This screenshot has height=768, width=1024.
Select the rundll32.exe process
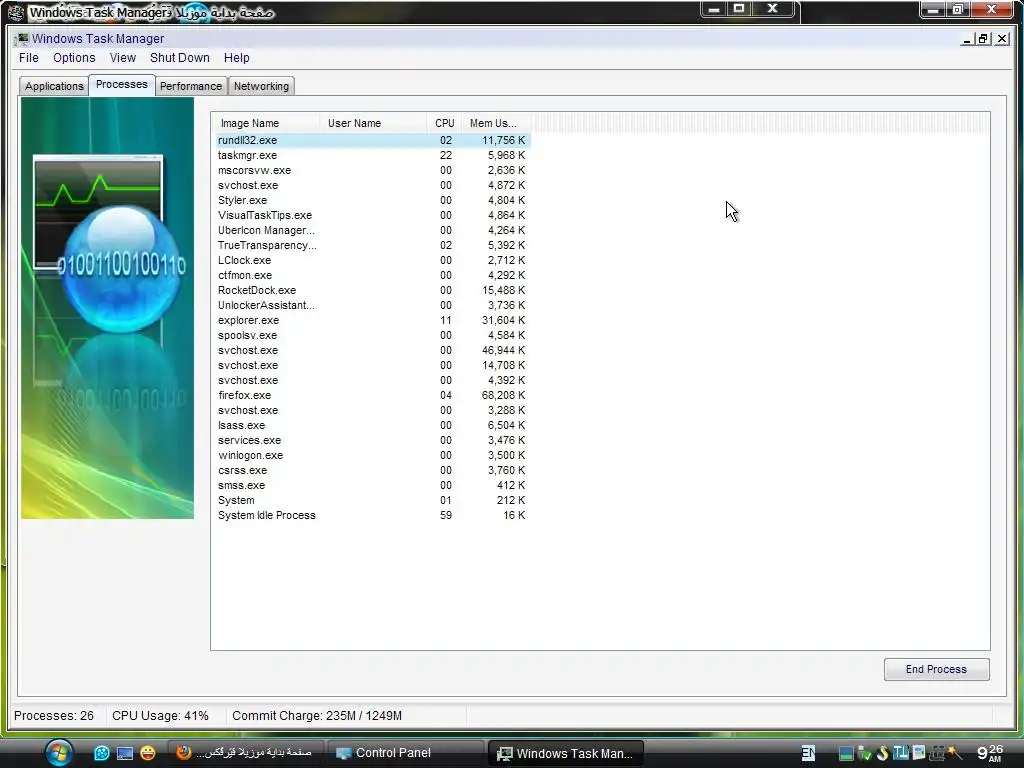pos(373,140)
